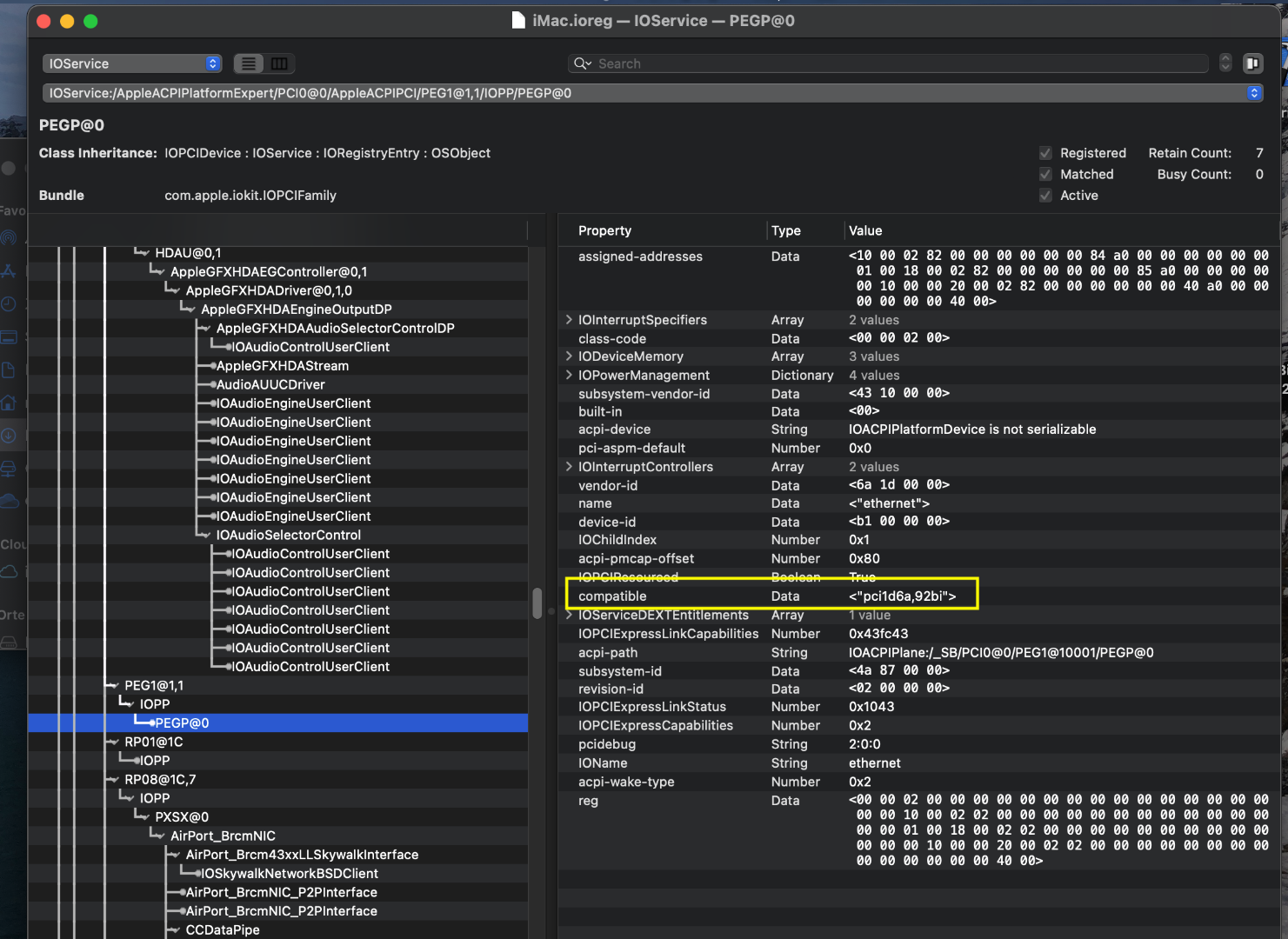Screen dimensions: 1288x939
Task: Click the search magnifier icon
Action: click(x=582, y=63)
